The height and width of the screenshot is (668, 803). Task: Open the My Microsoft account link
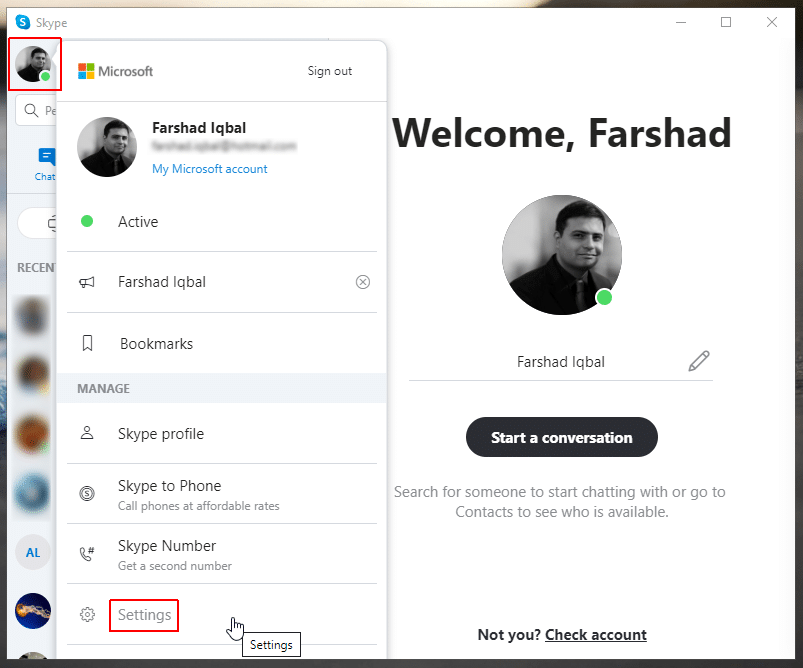click(x=209, y=169)
